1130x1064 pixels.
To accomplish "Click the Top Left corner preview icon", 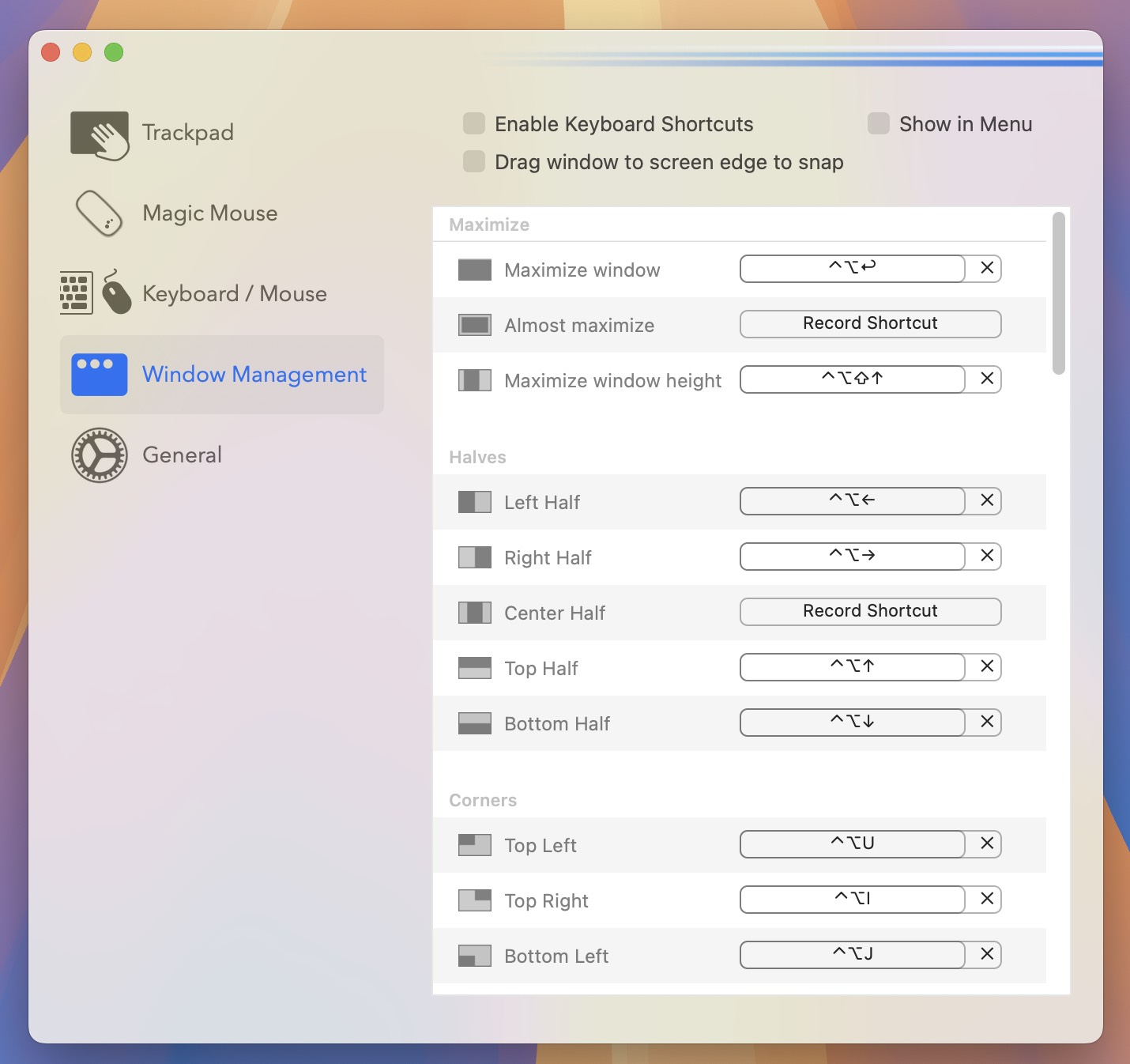I will pos(474,844).
